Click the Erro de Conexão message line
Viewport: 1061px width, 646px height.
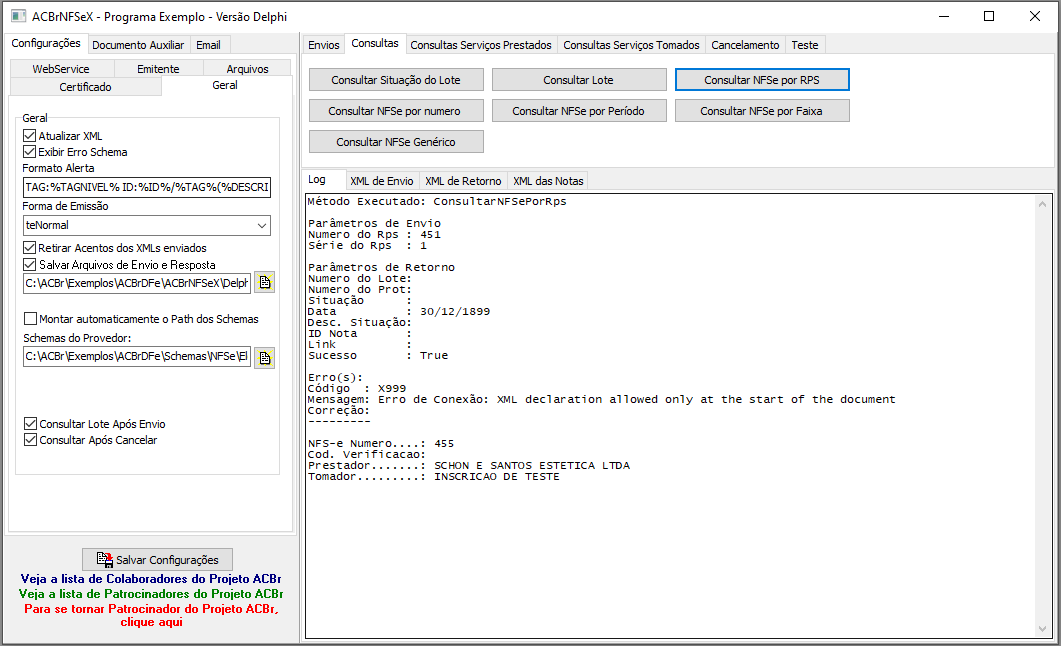pyautogui.click(x=602, y=400)
